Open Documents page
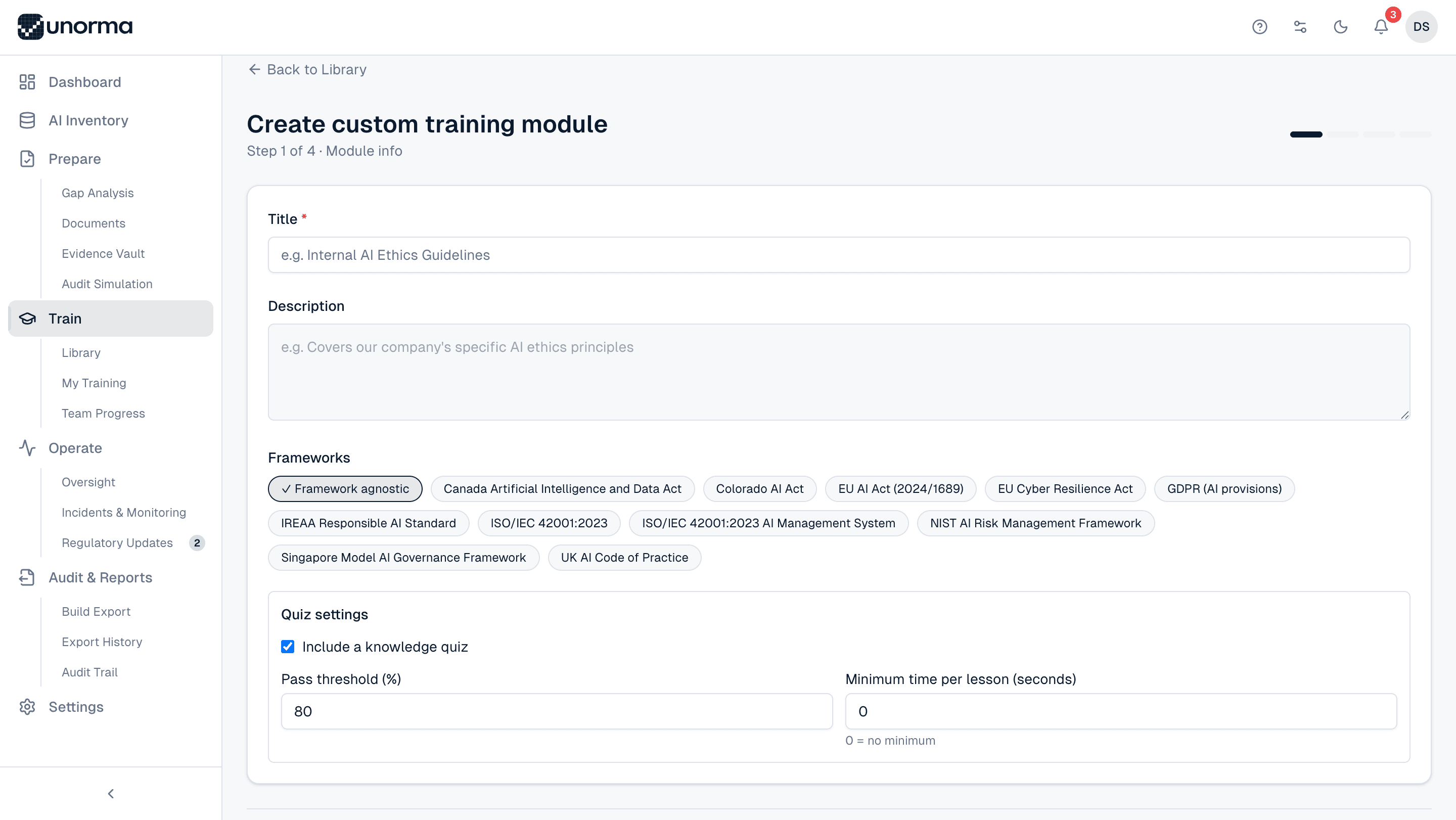The image size is (1456, 820). [x=94, y=223]
